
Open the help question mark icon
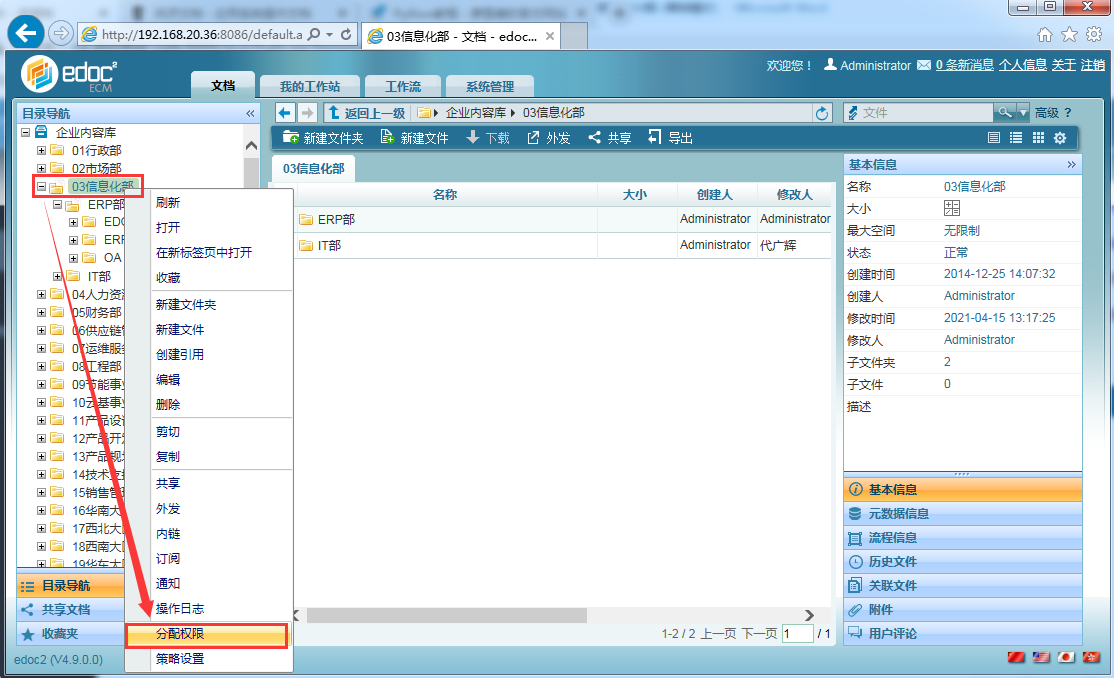click(1068, 113)
